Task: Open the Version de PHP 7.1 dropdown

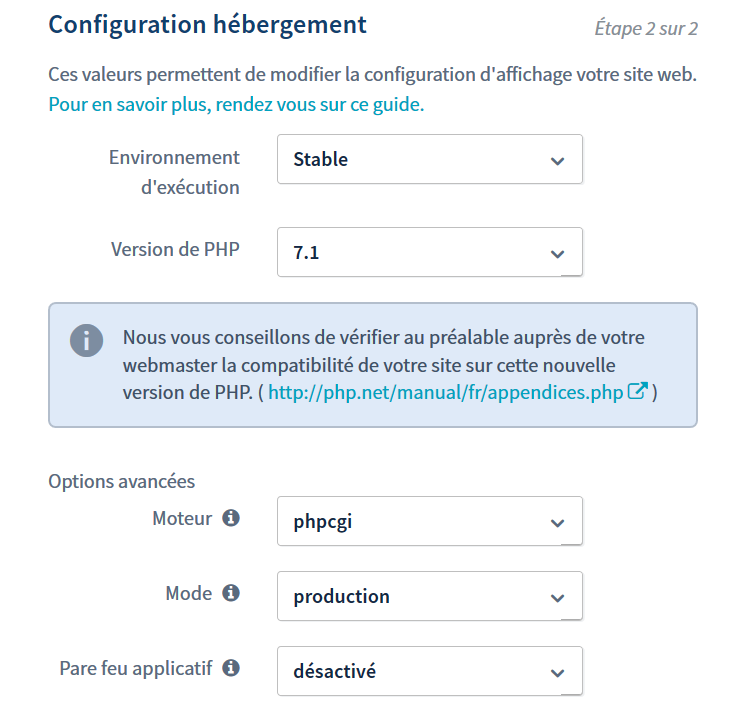Action: 429,252
